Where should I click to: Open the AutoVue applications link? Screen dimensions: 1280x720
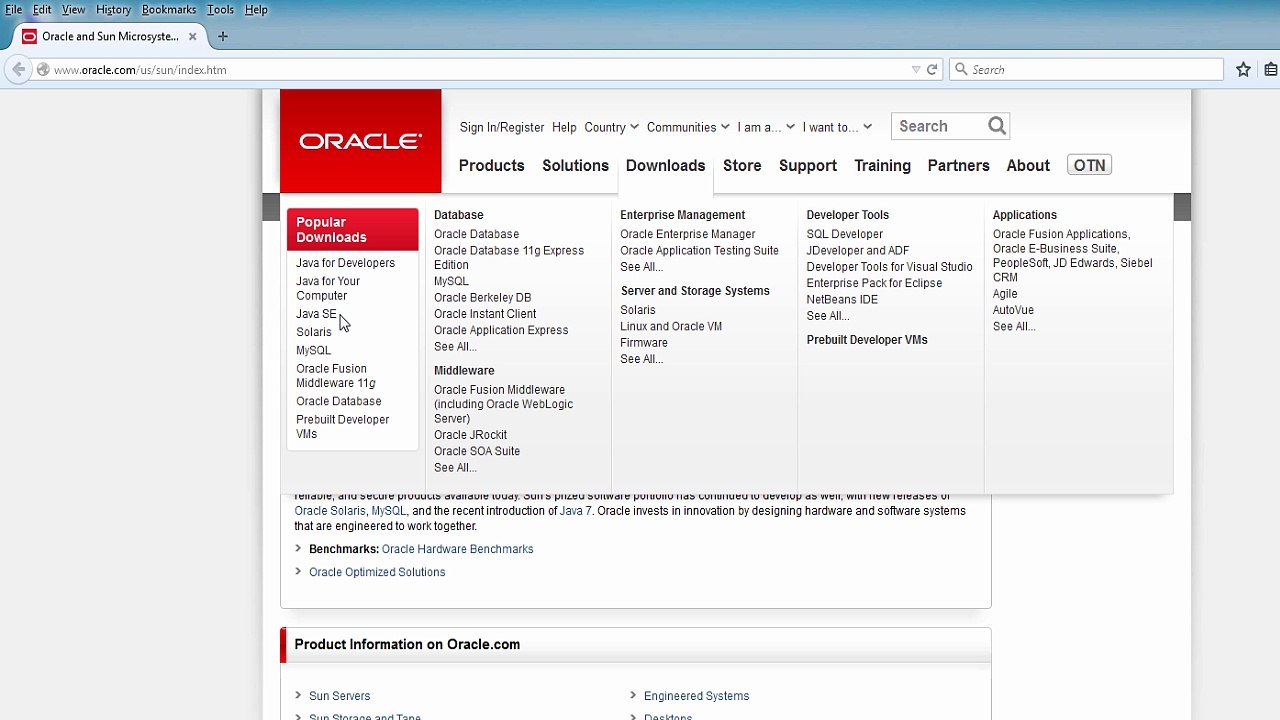[x=1013, y=310]
